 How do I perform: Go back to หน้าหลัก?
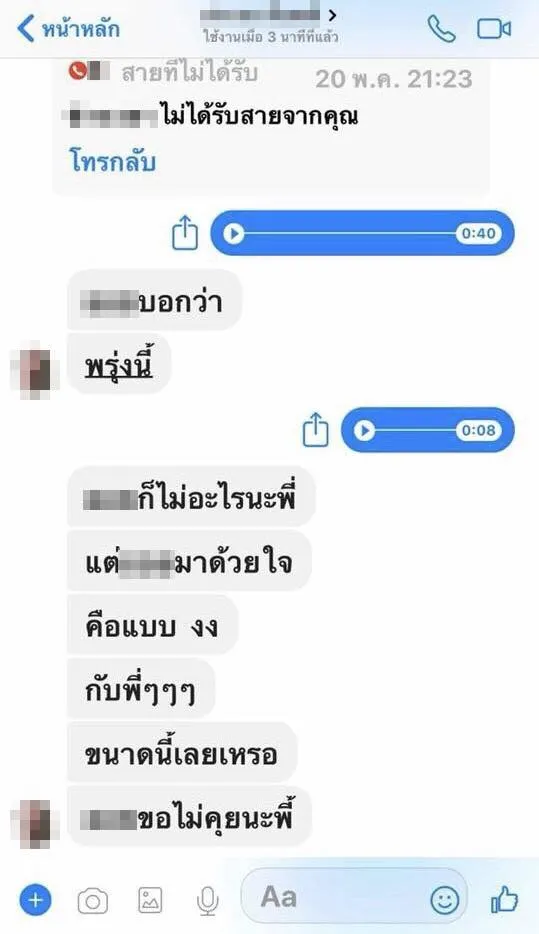pos(68,28)
